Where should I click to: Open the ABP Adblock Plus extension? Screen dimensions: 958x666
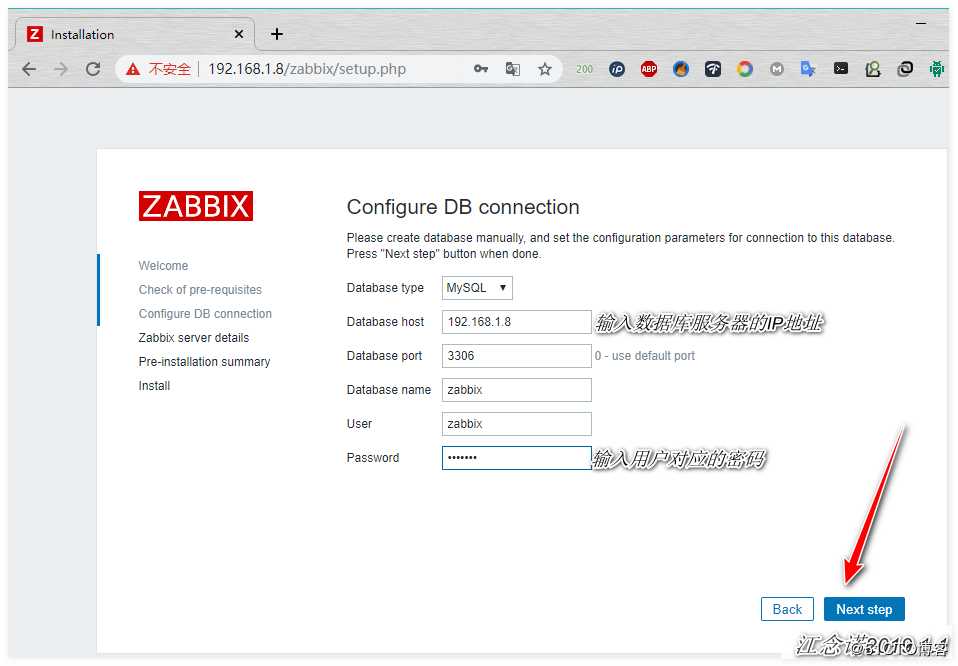point(649,69)
